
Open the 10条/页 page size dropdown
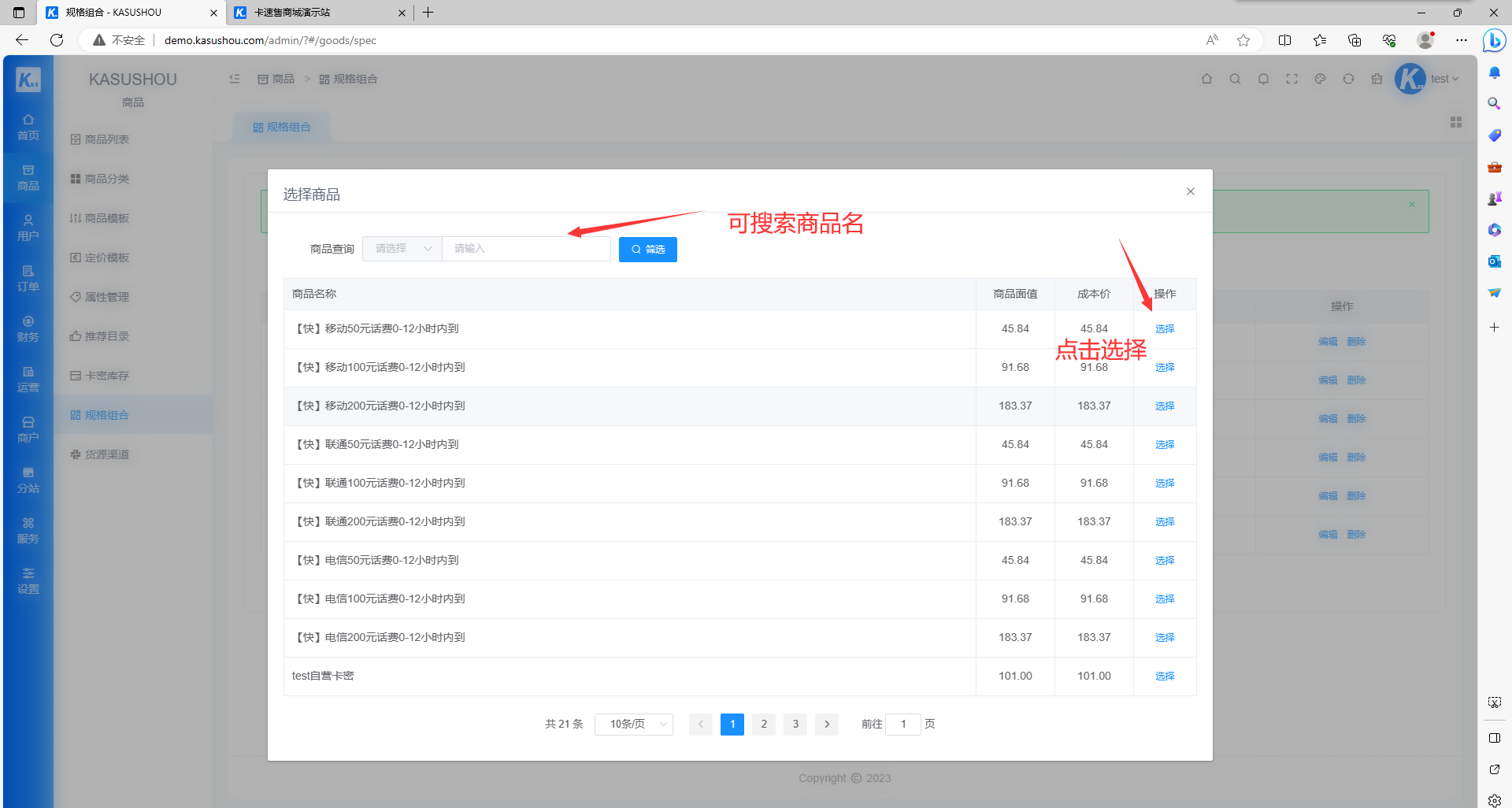pyautogui.click(x=634, y=724)
